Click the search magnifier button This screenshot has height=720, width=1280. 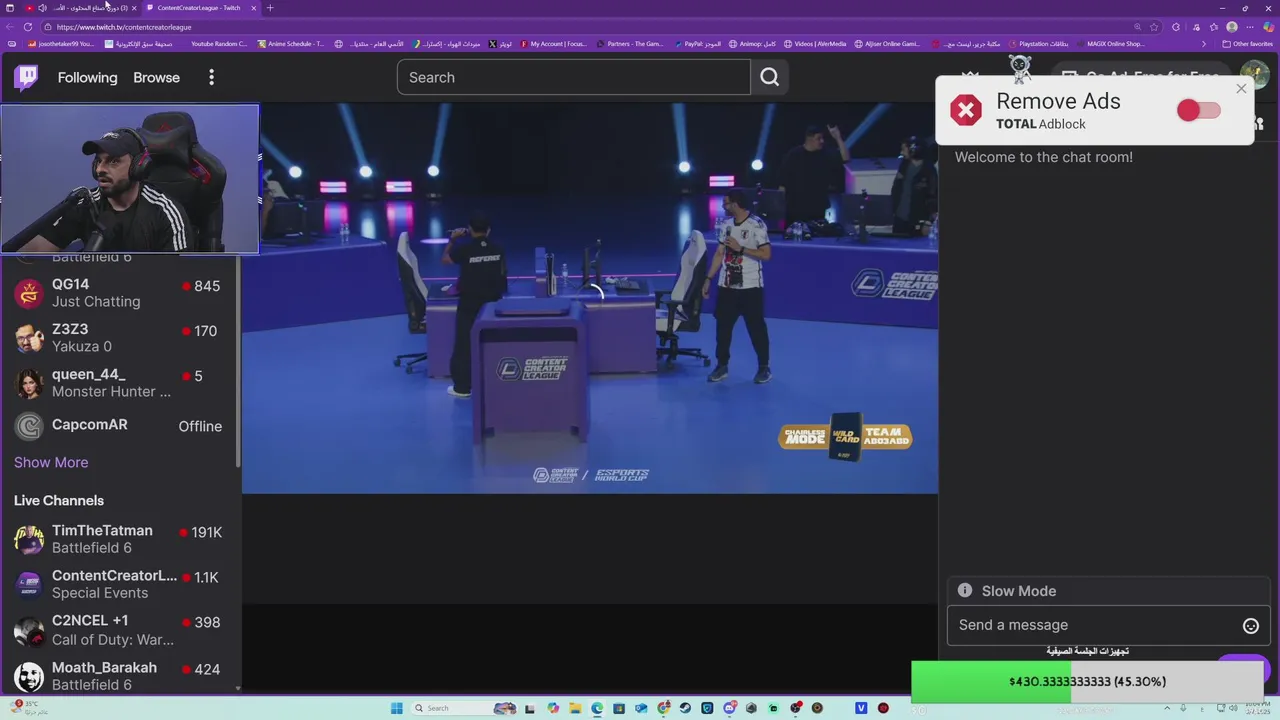(x=769, y=77)
